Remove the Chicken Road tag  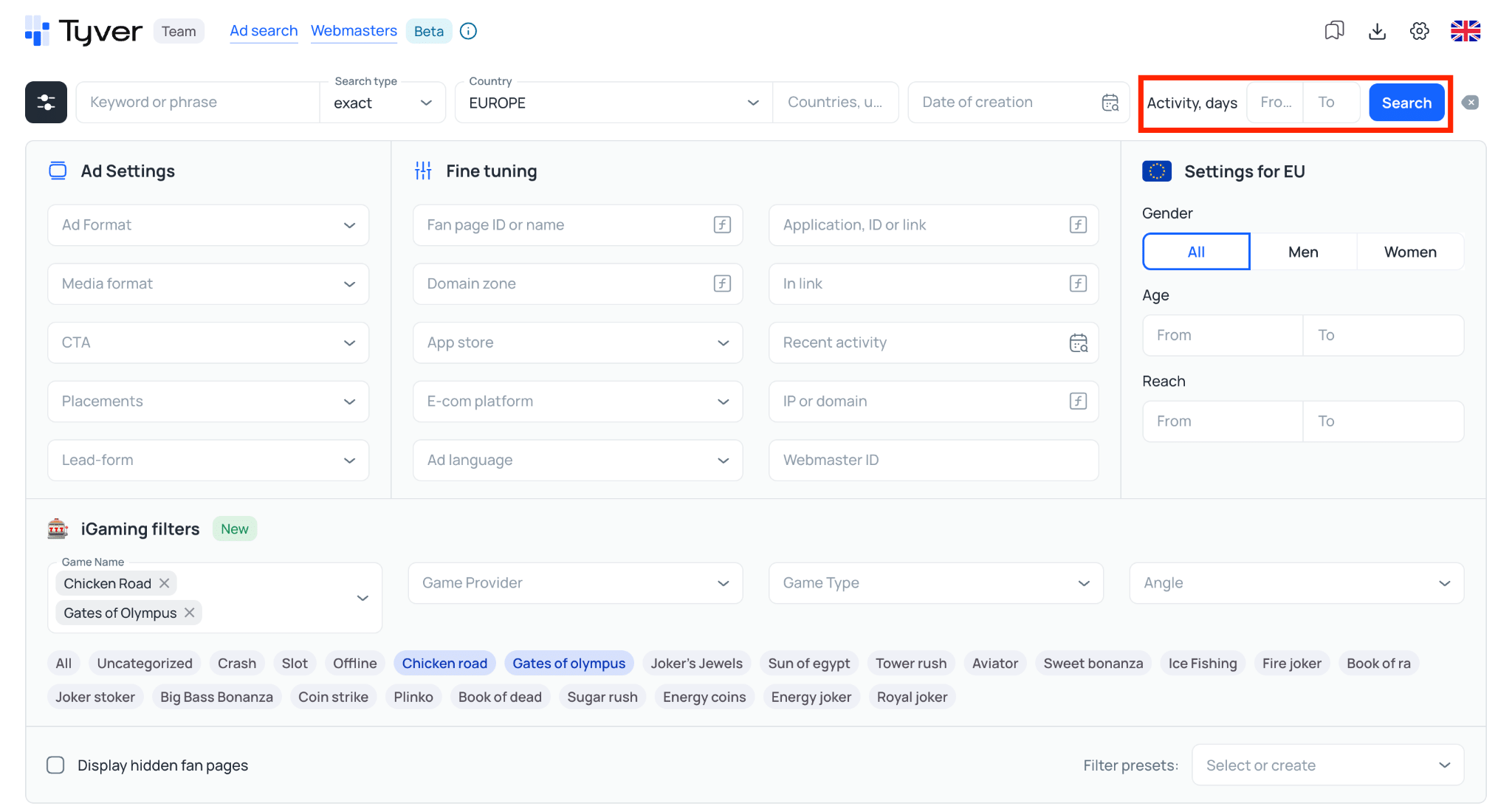164,583
